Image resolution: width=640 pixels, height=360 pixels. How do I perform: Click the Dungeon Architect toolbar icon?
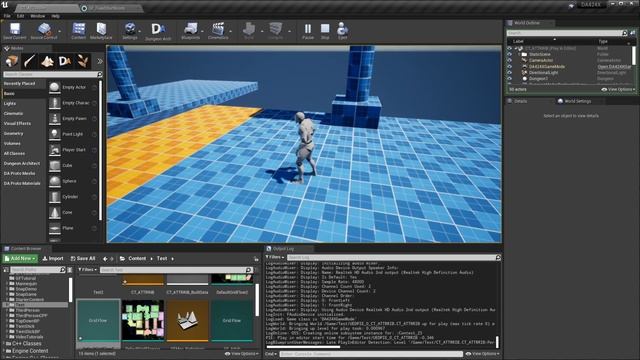pyautogui.click(x=158, y=29)
